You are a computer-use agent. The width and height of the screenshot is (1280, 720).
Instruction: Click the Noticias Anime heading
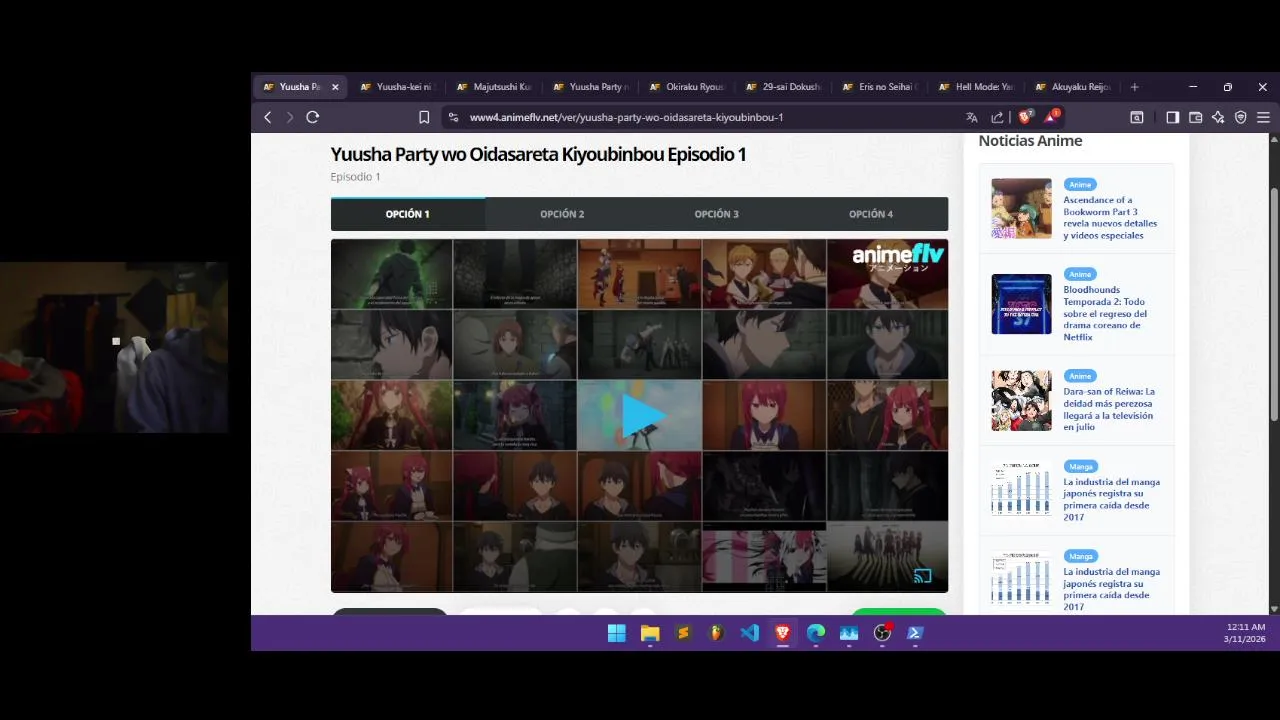click(1030, 141)
